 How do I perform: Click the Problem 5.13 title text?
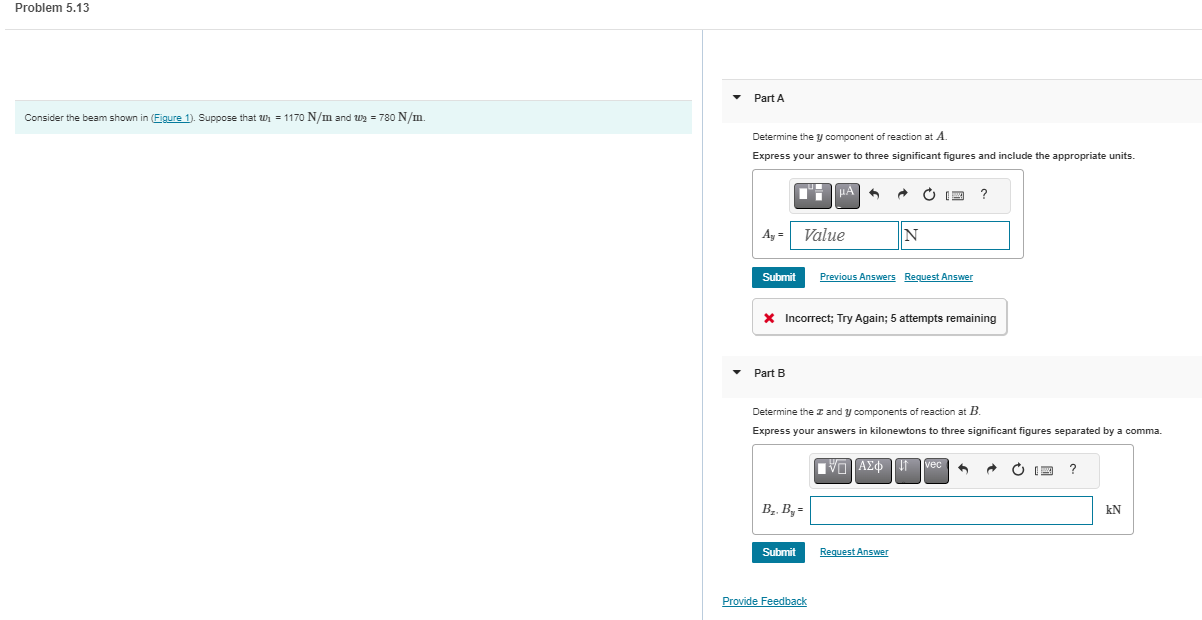[52, 8]
